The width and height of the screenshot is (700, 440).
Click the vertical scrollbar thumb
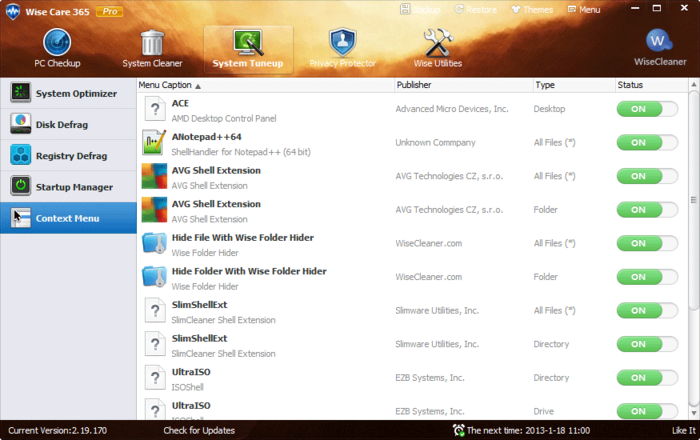point(694,199)
